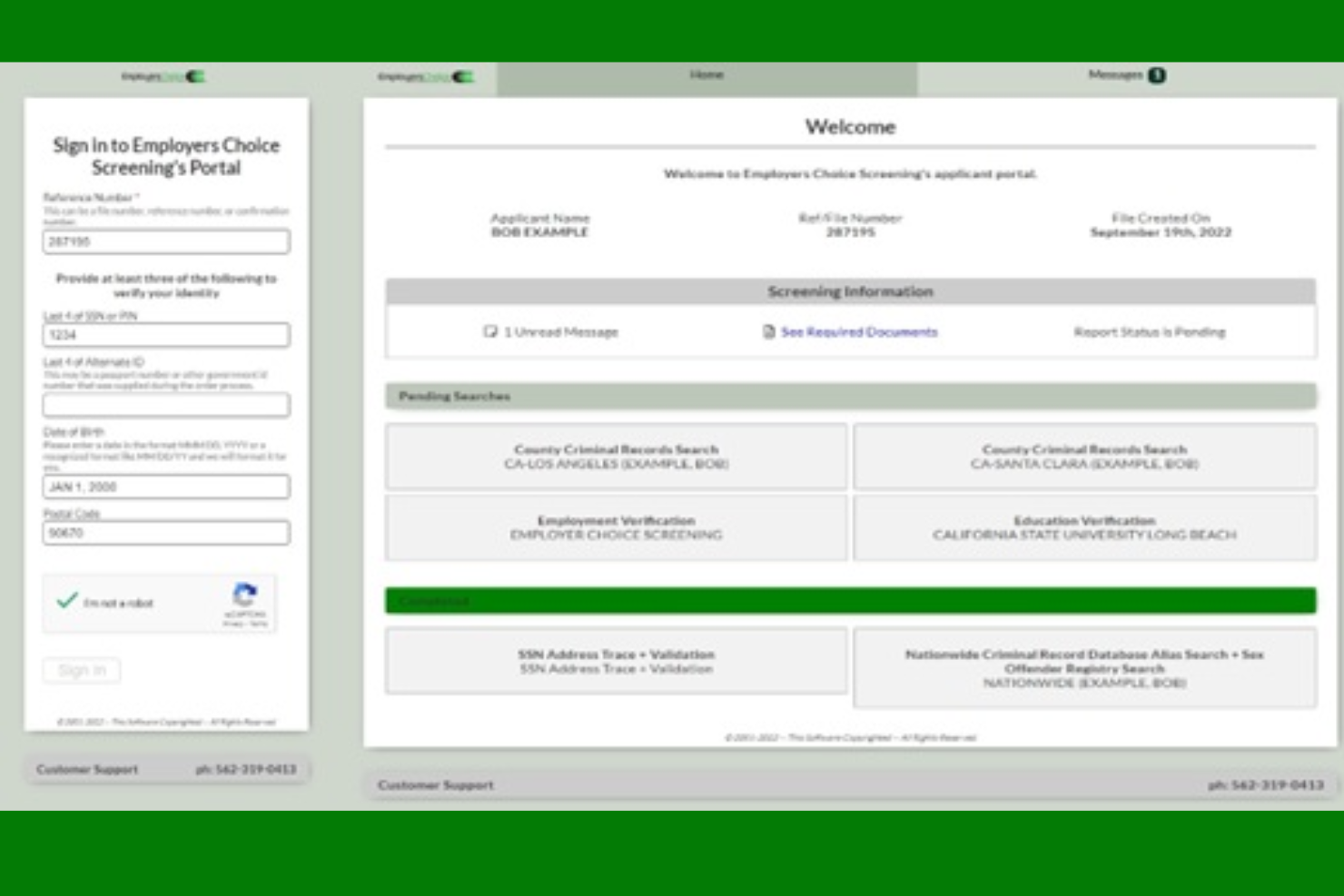Screen dimensions: 1344x896
Task: Click the document icon beside See Required Documents
Action: (x=768, y=331)
